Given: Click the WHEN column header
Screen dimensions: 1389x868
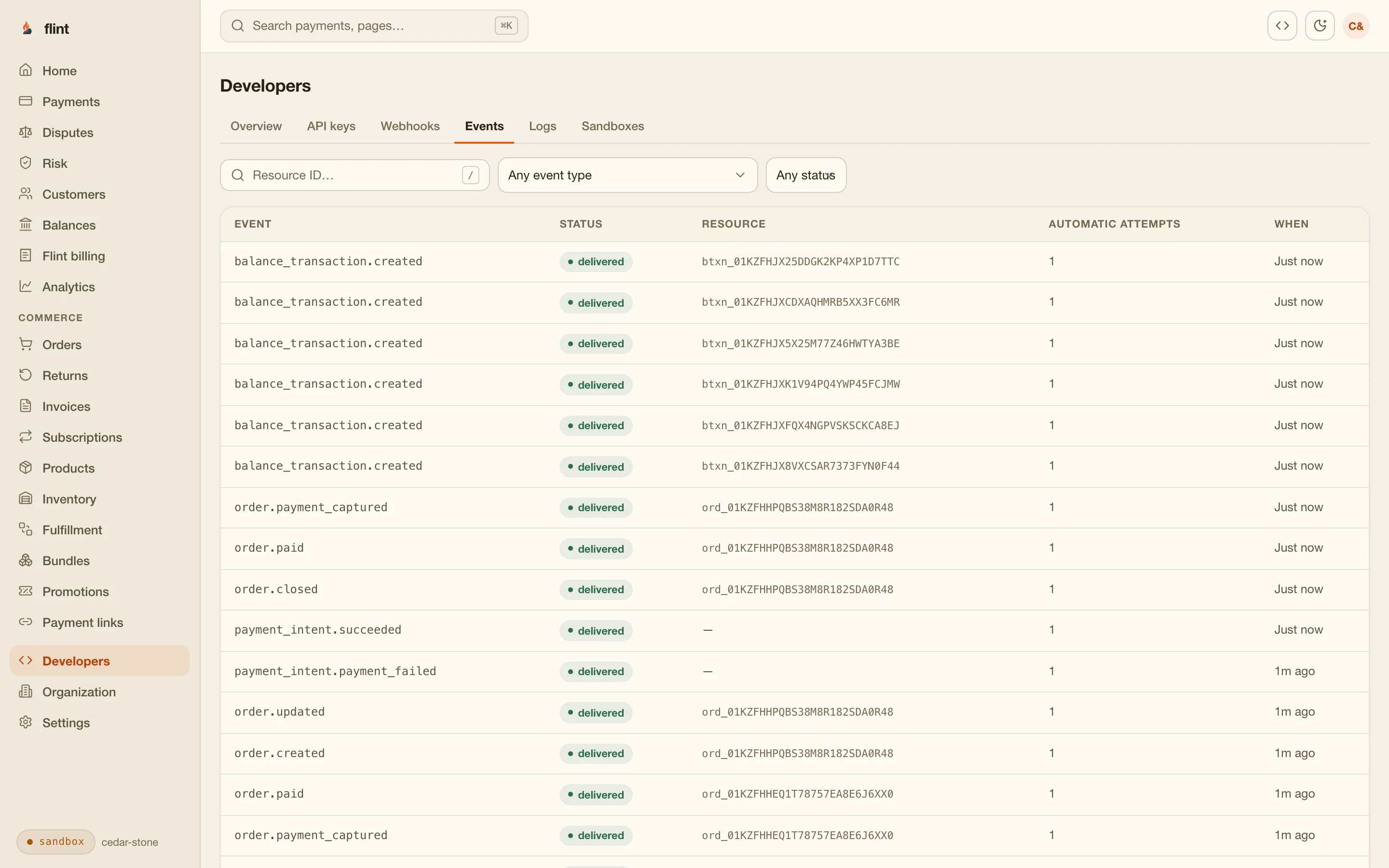Looking at the screenshot, I should coord(1292,224).
